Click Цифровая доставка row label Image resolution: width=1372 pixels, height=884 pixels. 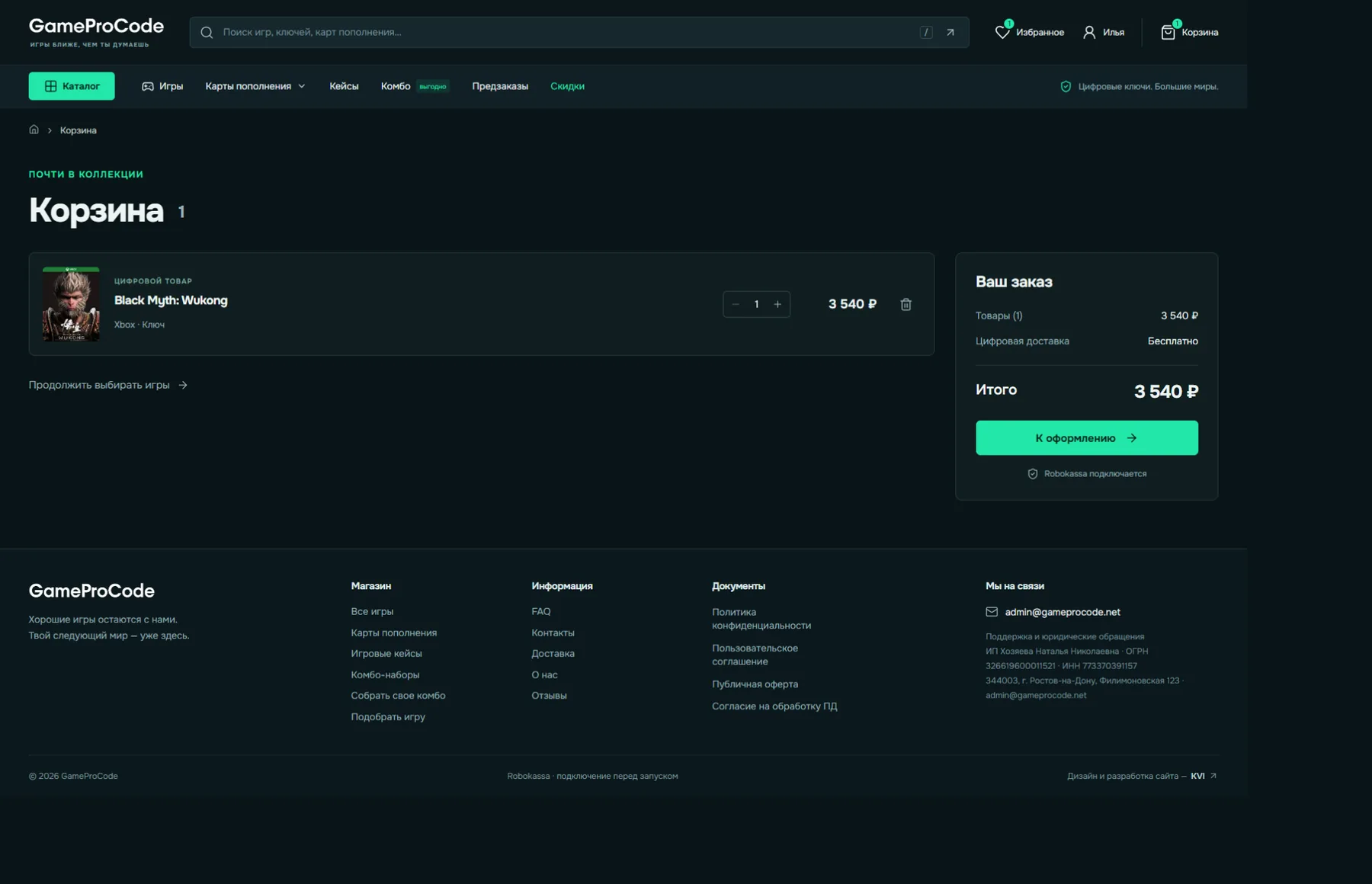pos(1022,341)
